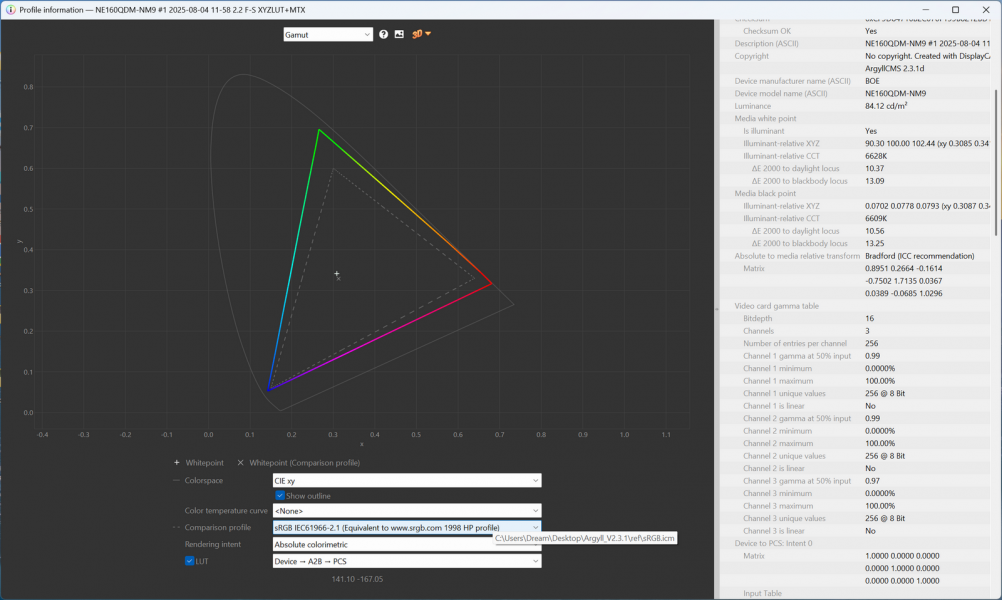Open the Color temperature curve dropdown
The height and width of the screenshot is (600, 1002).
click(407, 511)
